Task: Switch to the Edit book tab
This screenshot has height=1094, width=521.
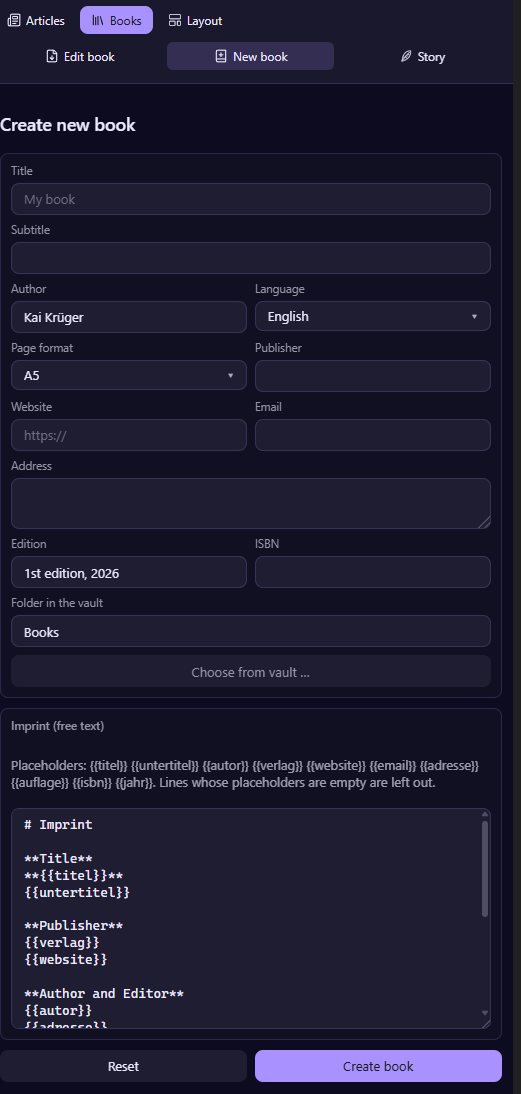Action: [81, 57]
